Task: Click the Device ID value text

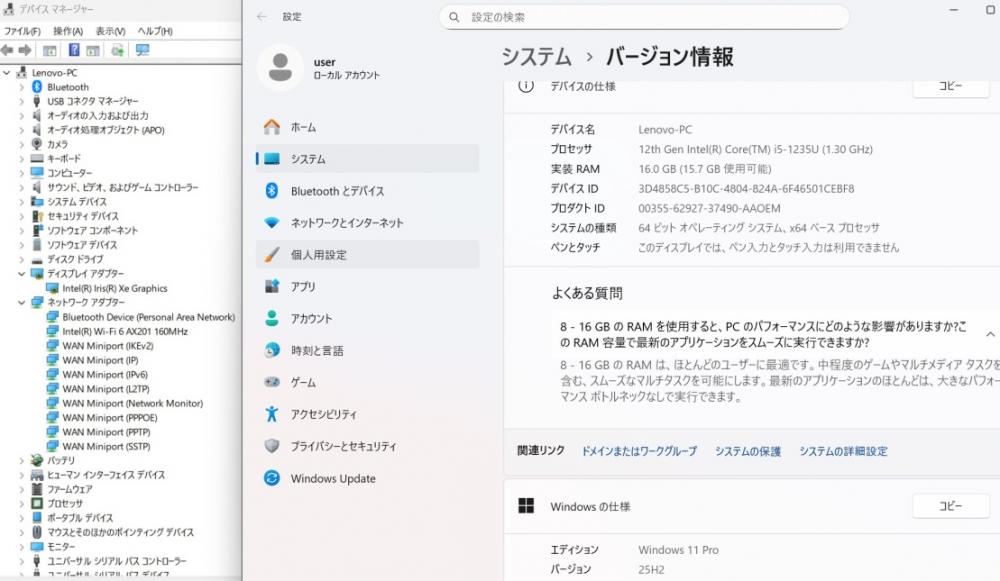Action: pos(746,189)
